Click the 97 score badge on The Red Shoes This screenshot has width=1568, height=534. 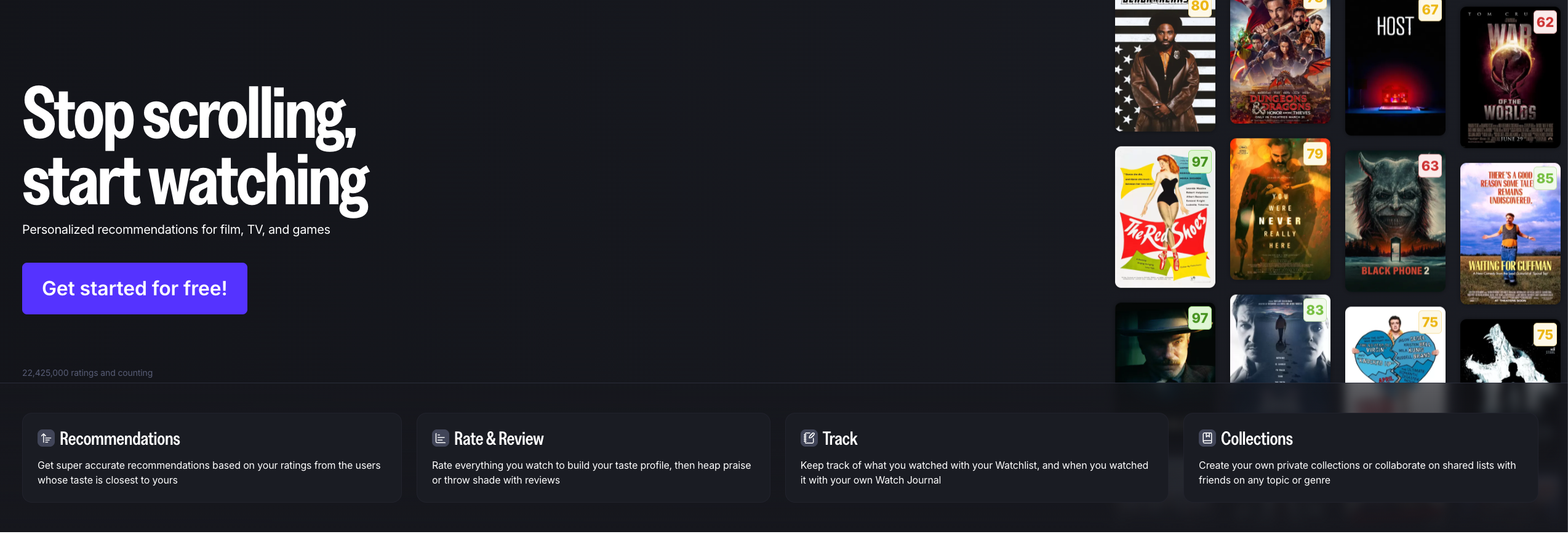click(x=1199, y=162)
